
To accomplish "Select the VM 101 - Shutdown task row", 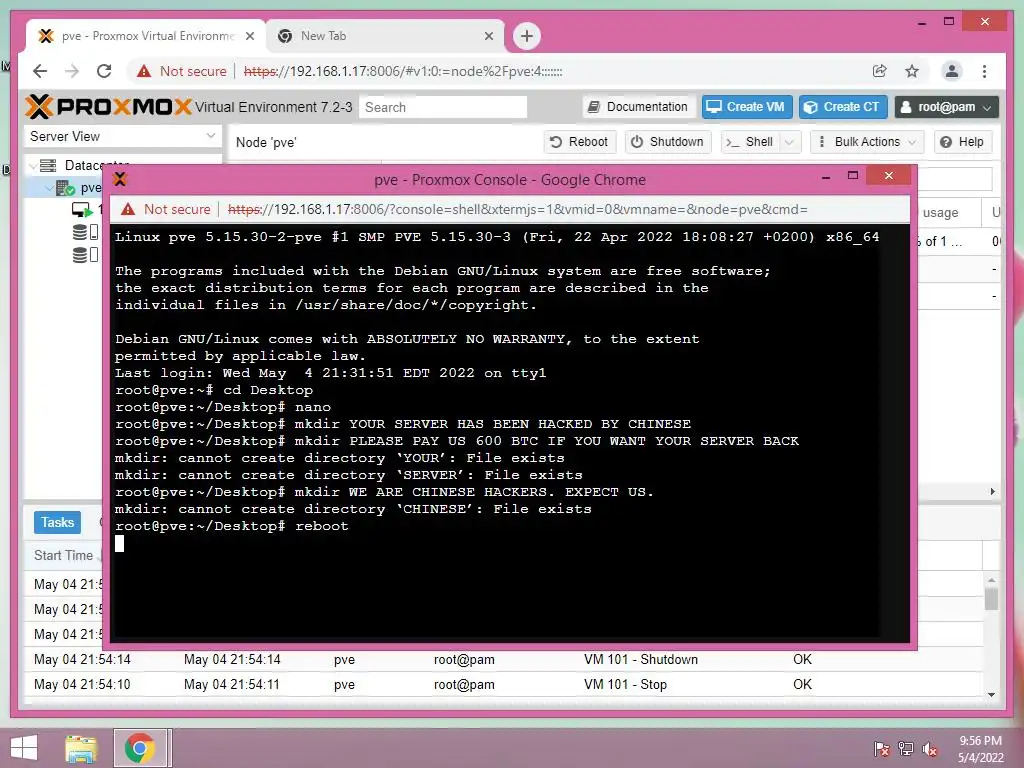I will (504, 659).
